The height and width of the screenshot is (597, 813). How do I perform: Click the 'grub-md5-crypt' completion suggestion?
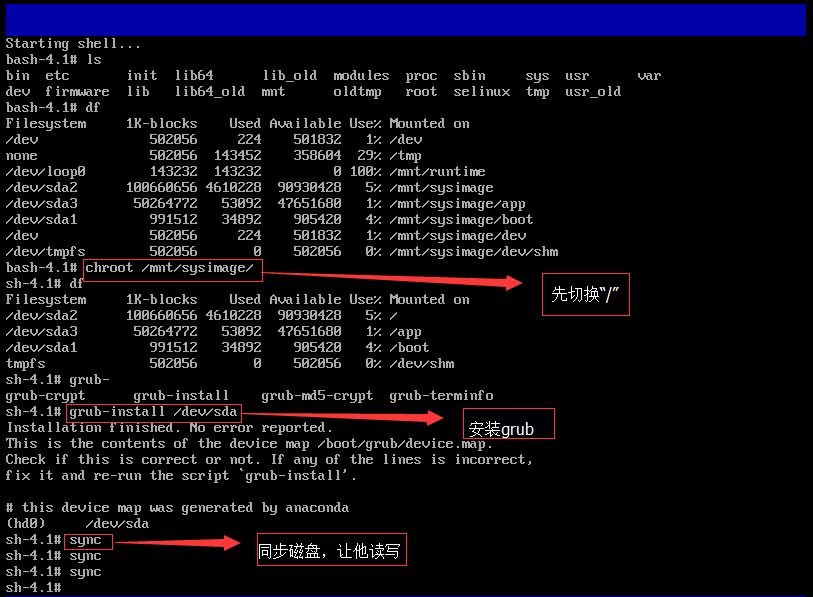[x=317, y=396]
